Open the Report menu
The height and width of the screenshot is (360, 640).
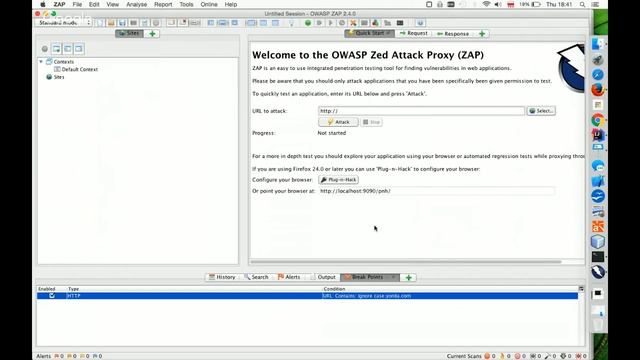(x=163, y=4)
